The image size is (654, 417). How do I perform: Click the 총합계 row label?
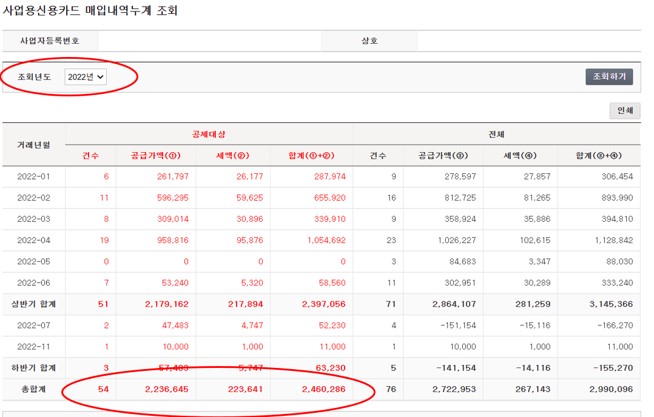click(33, 389)
